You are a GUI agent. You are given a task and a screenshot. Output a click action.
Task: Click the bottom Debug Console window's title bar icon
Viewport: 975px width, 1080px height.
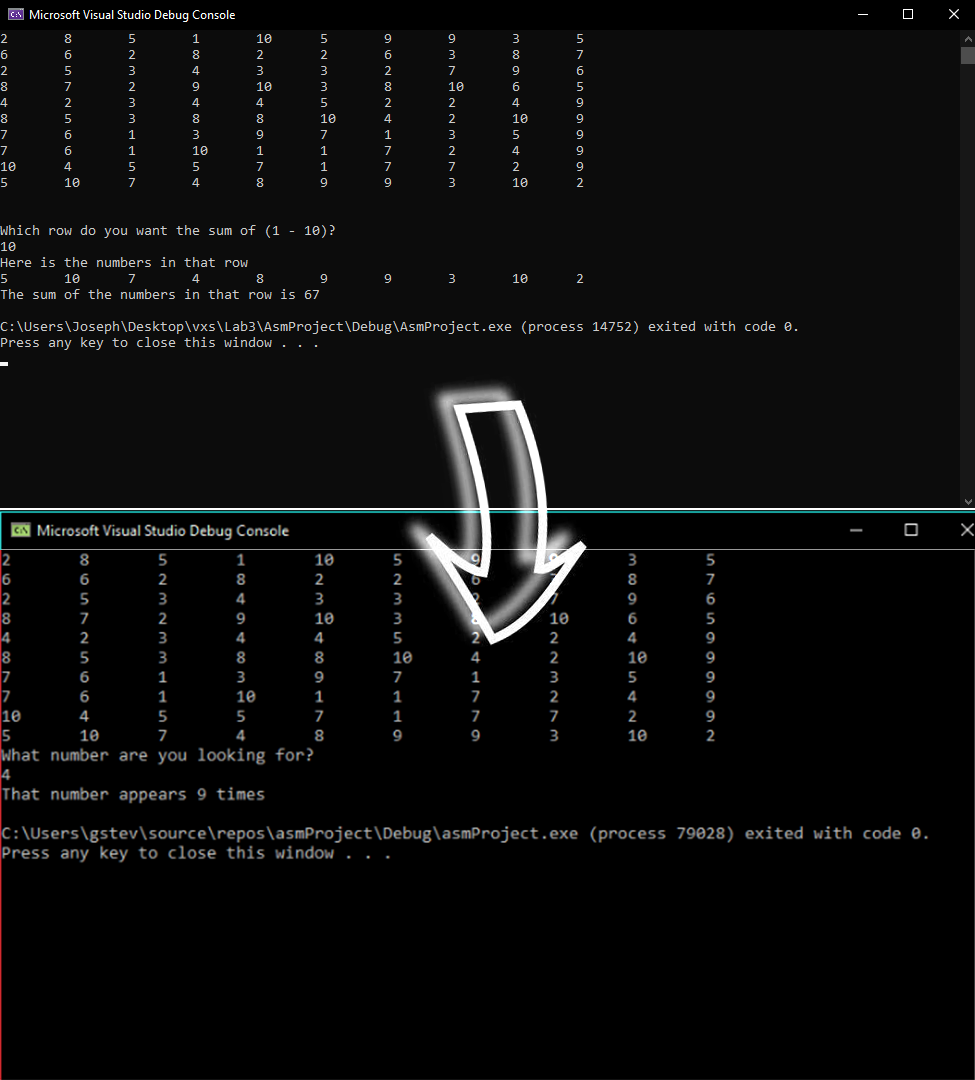tap(21, 530)
